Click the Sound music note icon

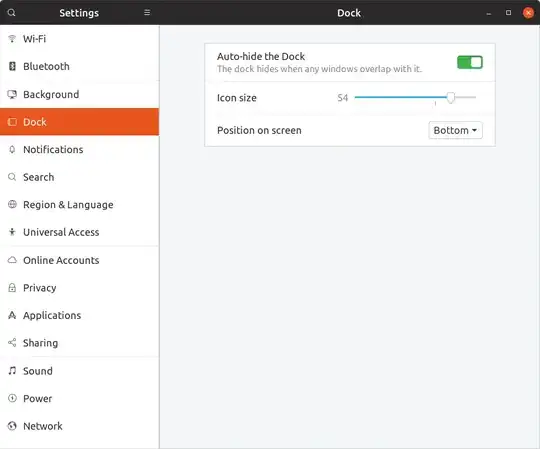[x=12, y=371]
